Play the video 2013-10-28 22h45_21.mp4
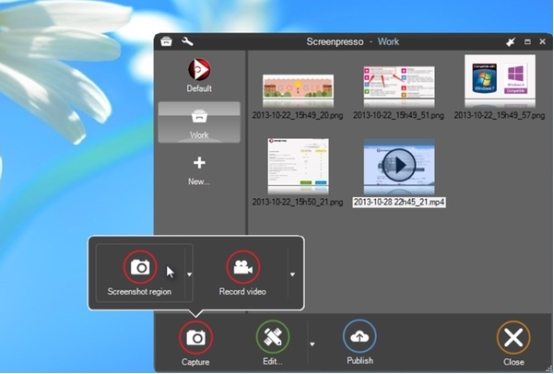Image resolution: width=554 pixels, height=374 pixels. pos(399,166)
